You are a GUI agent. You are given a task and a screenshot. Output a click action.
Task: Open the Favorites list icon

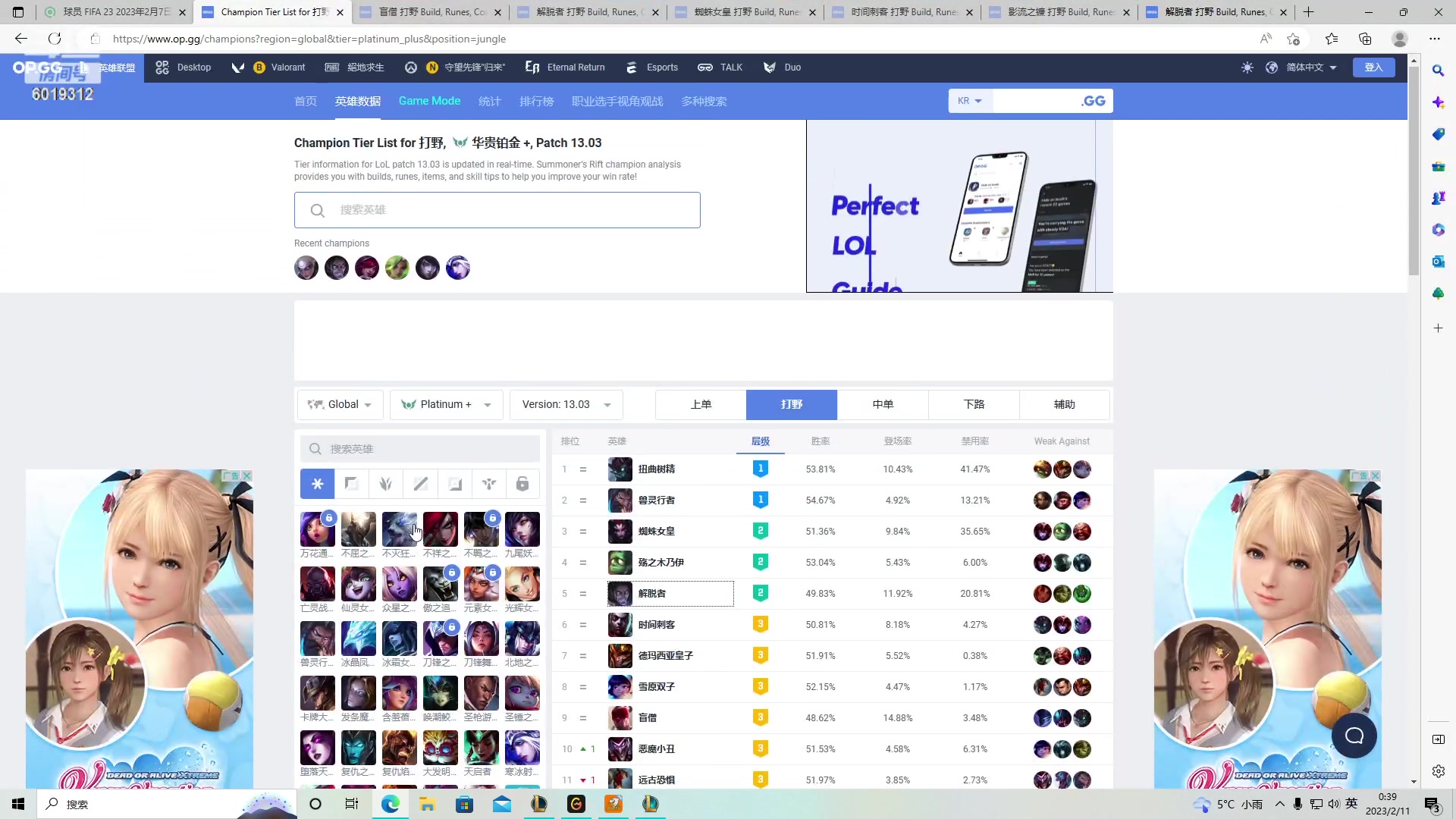tap(1332, 39)
